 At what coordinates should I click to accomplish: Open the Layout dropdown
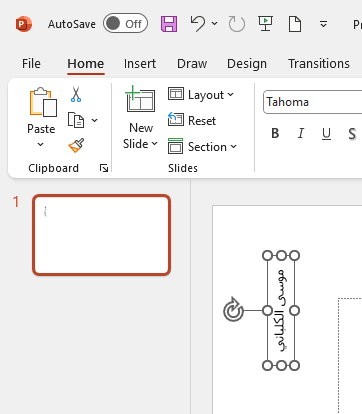[x=201, y=95]
